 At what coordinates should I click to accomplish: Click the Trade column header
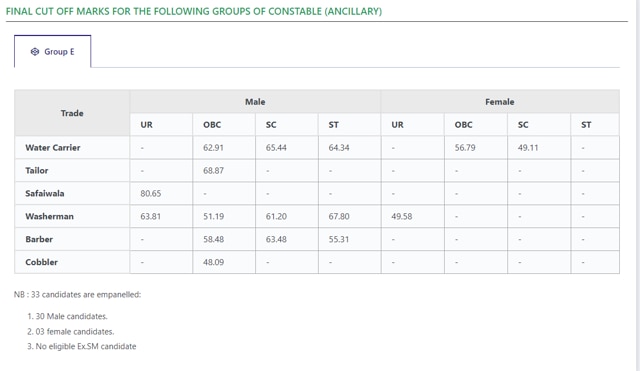72,113
